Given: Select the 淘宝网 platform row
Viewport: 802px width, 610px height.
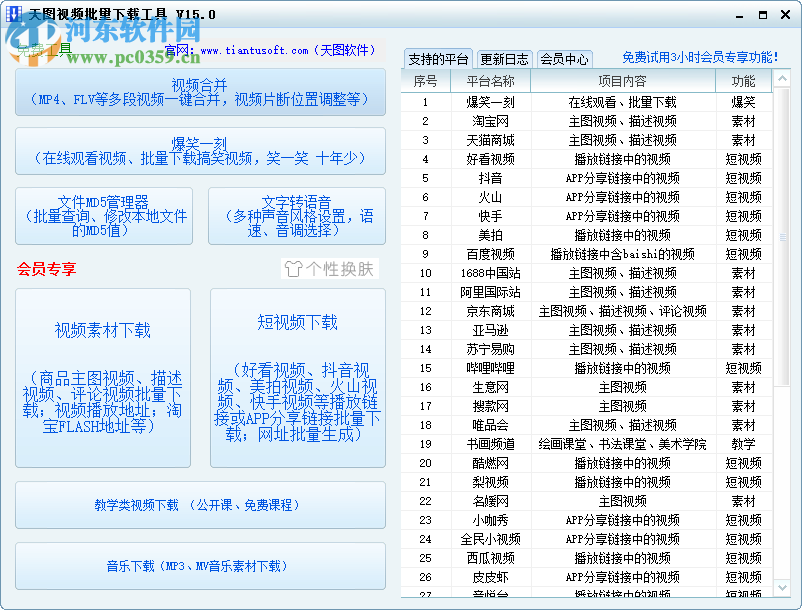Looking at the screenshot, I should pos(587,121).
